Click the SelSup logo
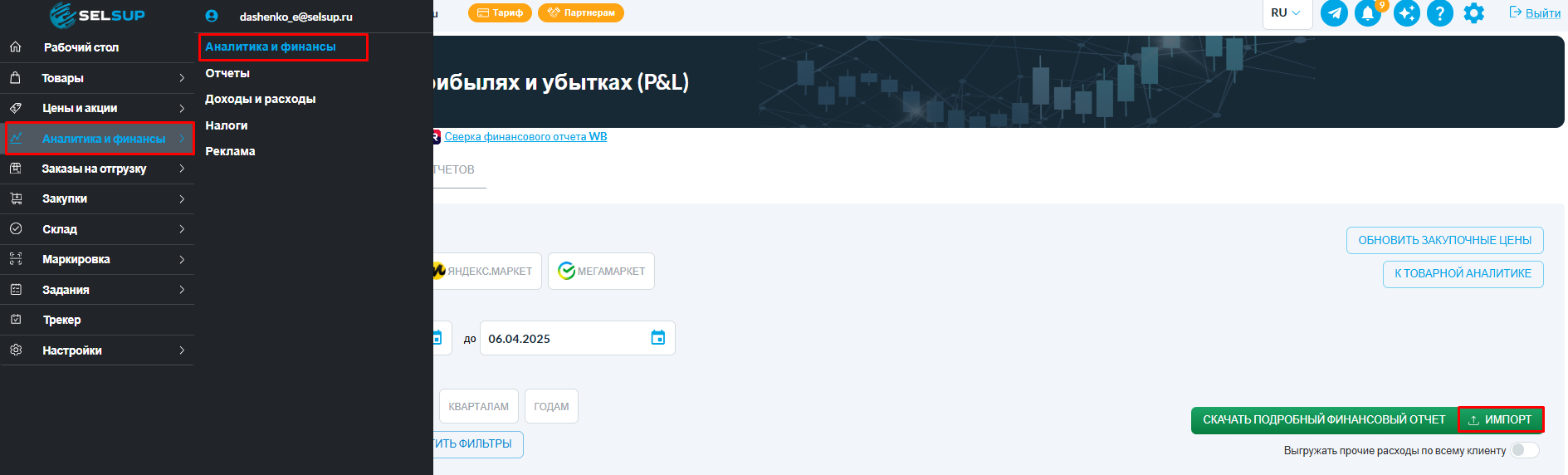 97,15
